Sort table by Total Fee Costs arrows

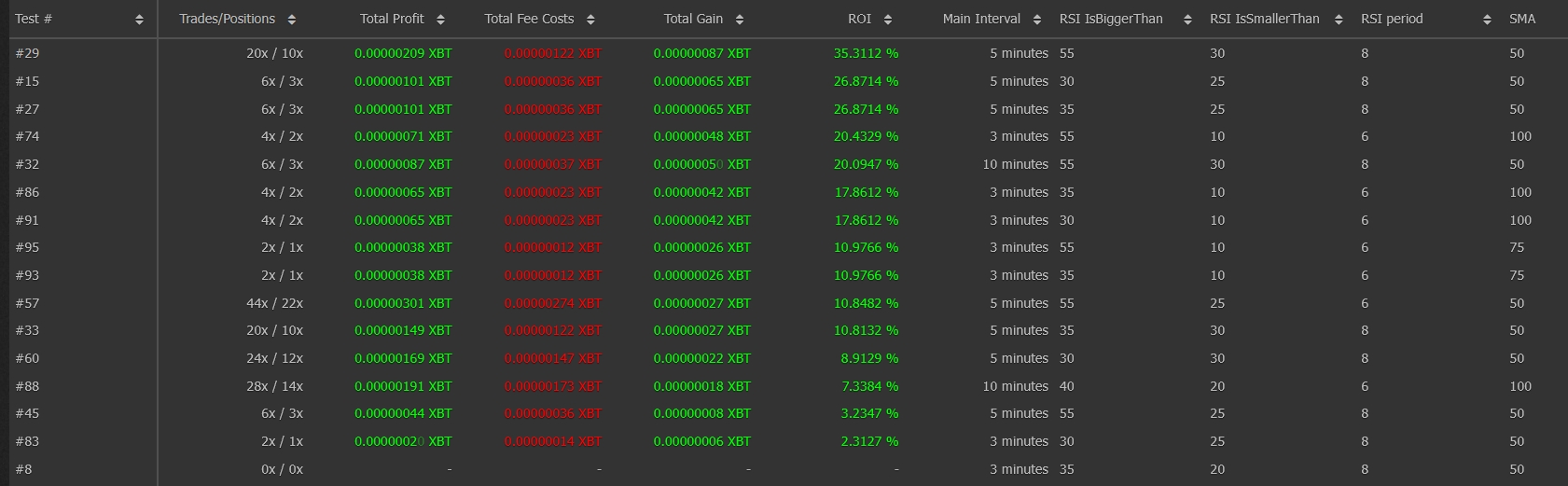click(x=590, y=20)
